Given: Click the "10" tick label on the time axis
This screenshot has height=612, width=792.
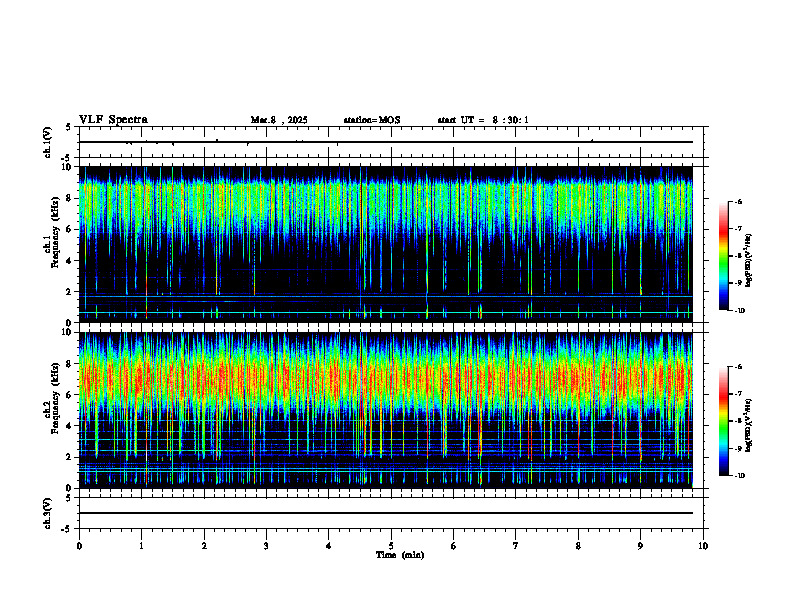Looking at the screenshot, I should coord(703,546).
